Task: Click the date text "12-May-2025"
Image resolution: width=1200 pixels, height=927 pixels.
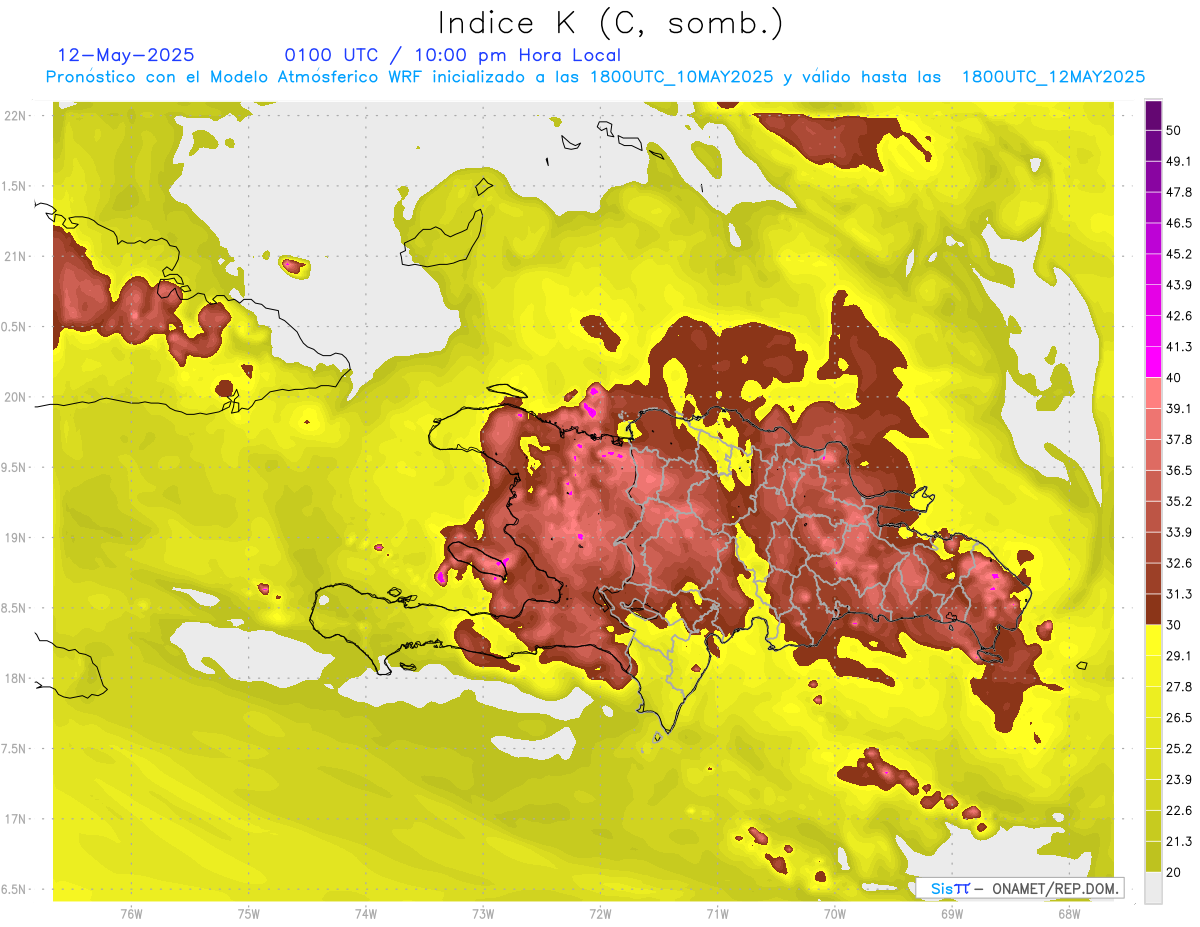Action: [126, 55]
